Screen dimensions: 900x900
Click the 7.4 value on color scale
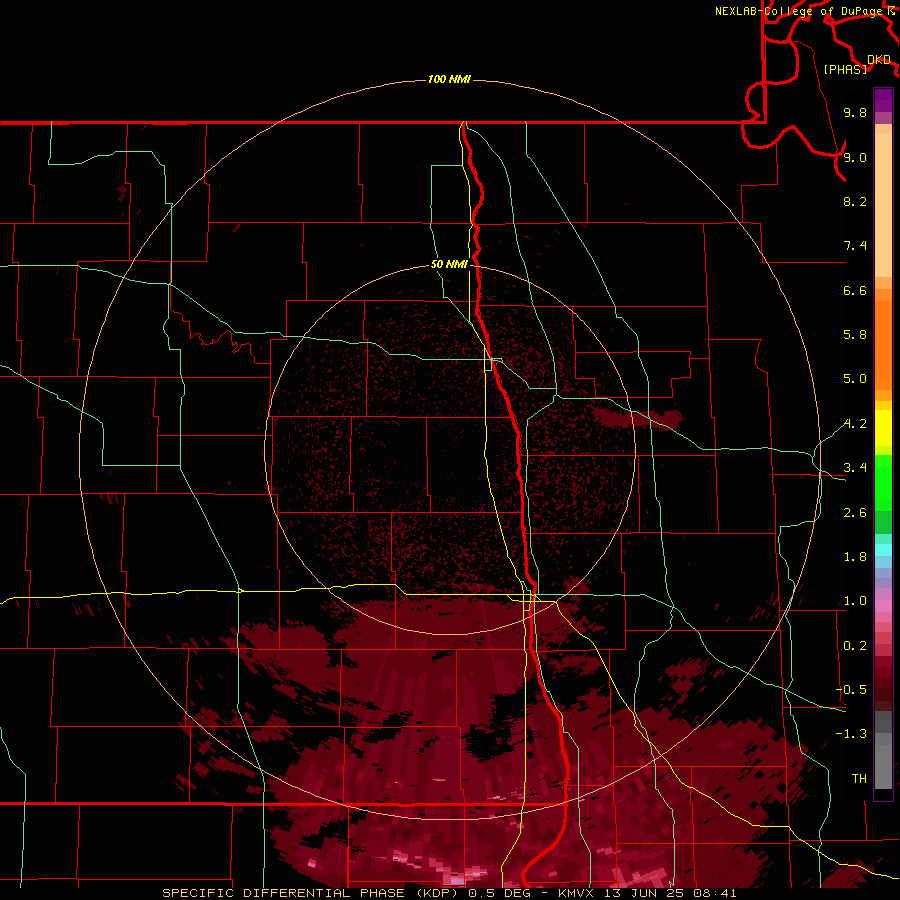click(855, 246)
